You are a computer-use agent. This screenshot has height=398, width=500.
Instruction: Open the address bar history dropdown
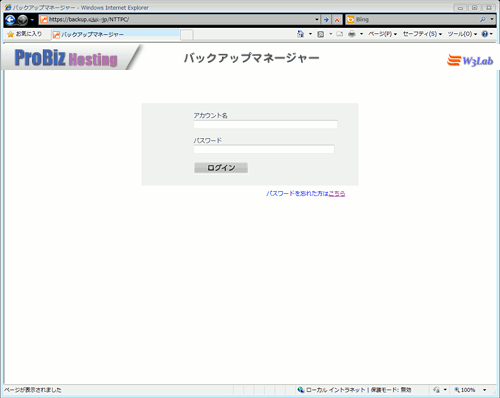pyautogui.click(x=317, y=20)
